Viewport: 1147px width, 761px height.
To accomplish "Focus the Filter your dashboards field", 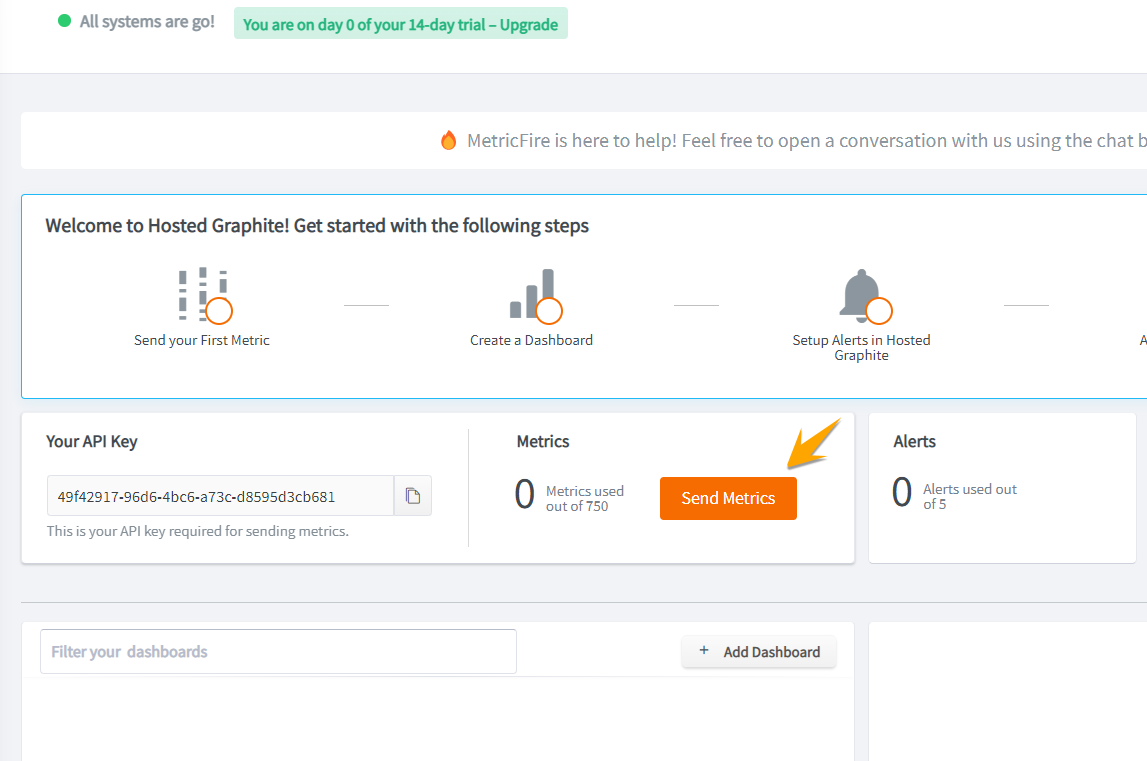I will 278,651.
